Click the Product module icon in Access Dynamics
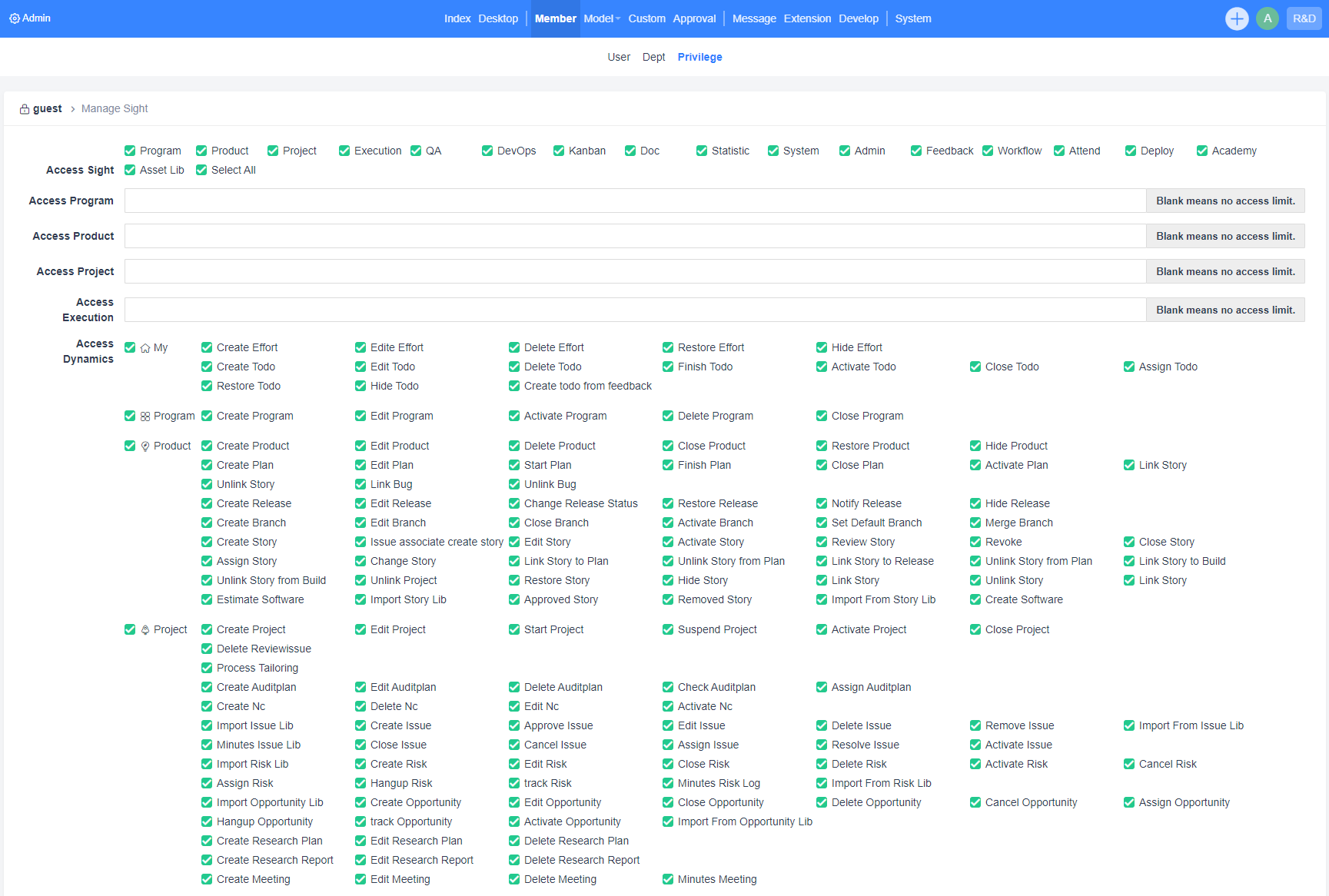The width and height of the screenshot is (1329, 896). 145,446
